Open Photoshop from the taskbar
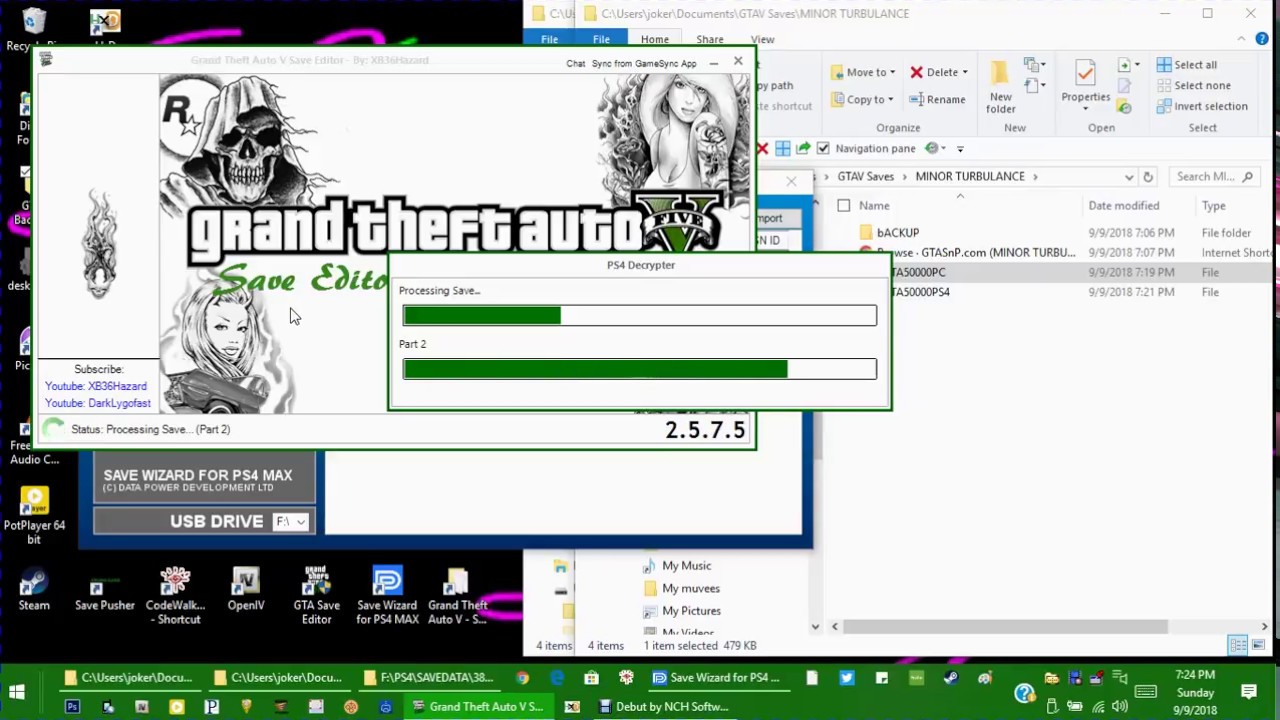The width and height of the screenshot is (1280, 720). click(72, 707)
